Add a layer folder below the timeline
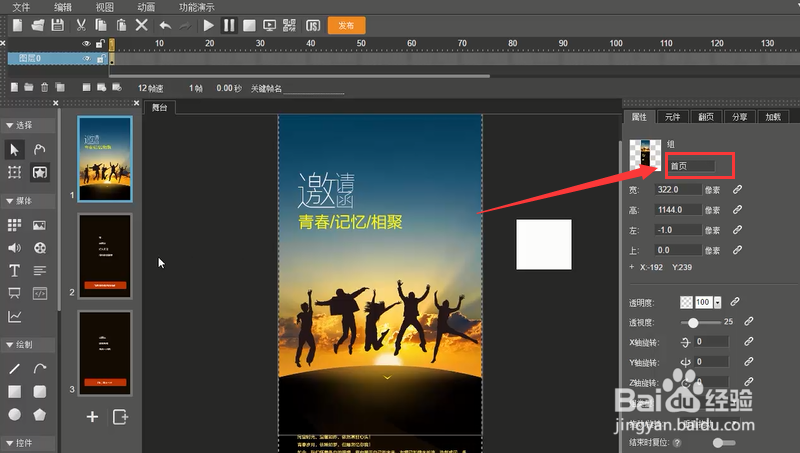This screenshot has width=800, height=453. coord(29,87)
